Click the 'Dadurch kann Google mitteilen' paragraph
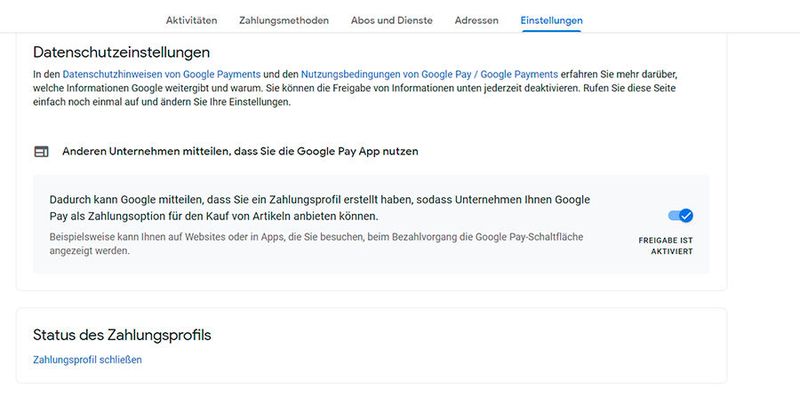The height and width of the screenshot is (404, 800). pyautogui.click(x=320, y=208)
